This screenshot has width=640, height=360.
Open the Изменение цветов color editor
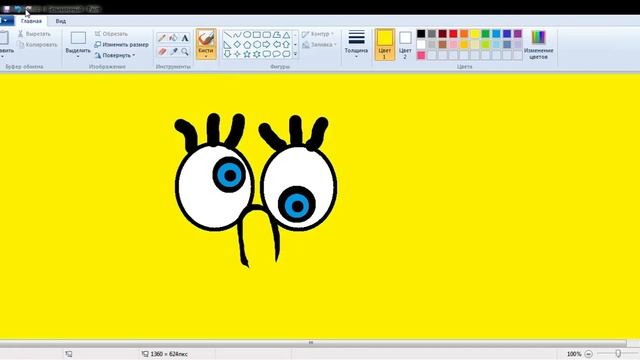538,45
